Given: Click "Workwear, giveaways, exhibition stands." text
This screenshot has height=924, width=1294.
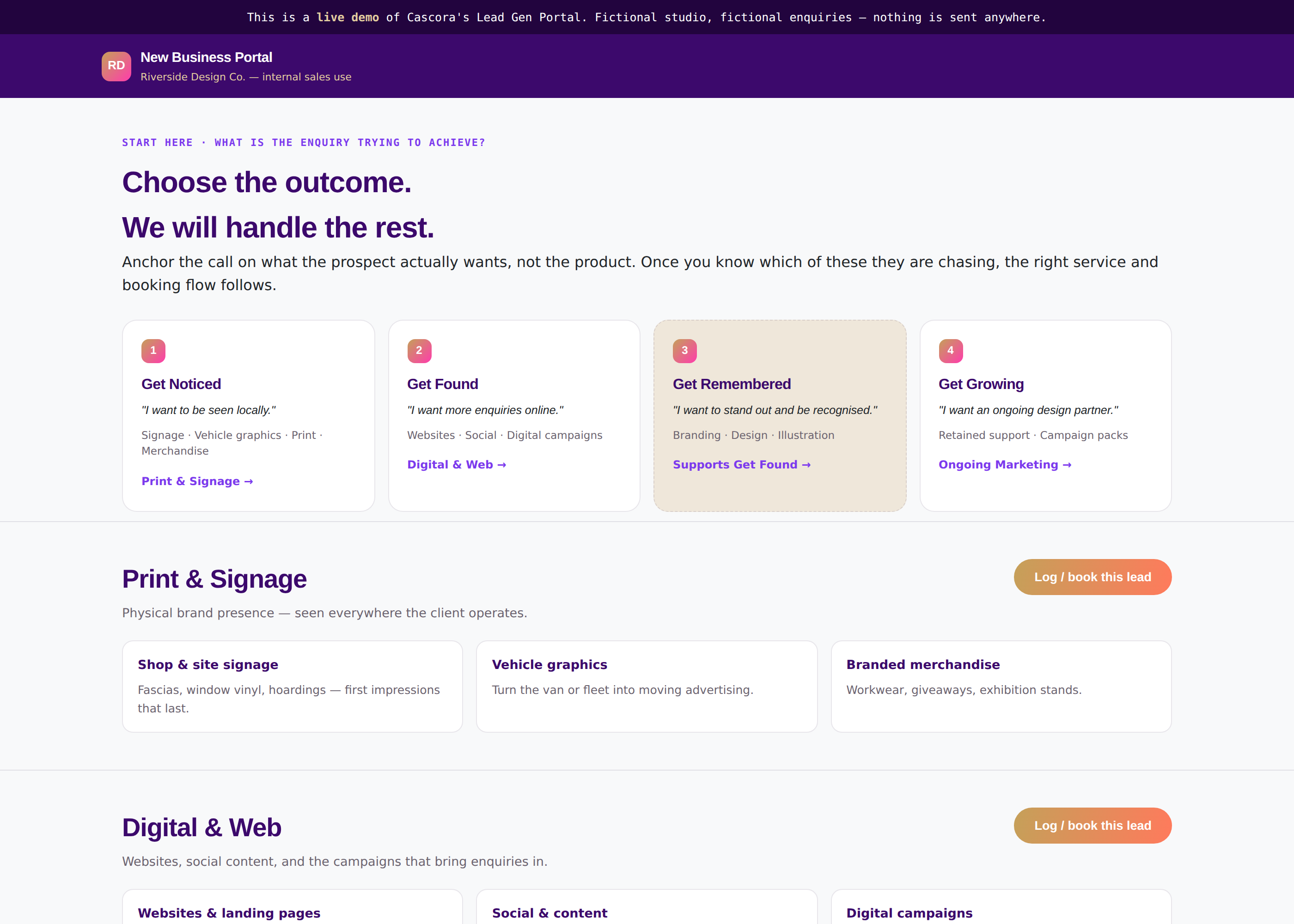Looking at the screenshot, I should (964, 690).
